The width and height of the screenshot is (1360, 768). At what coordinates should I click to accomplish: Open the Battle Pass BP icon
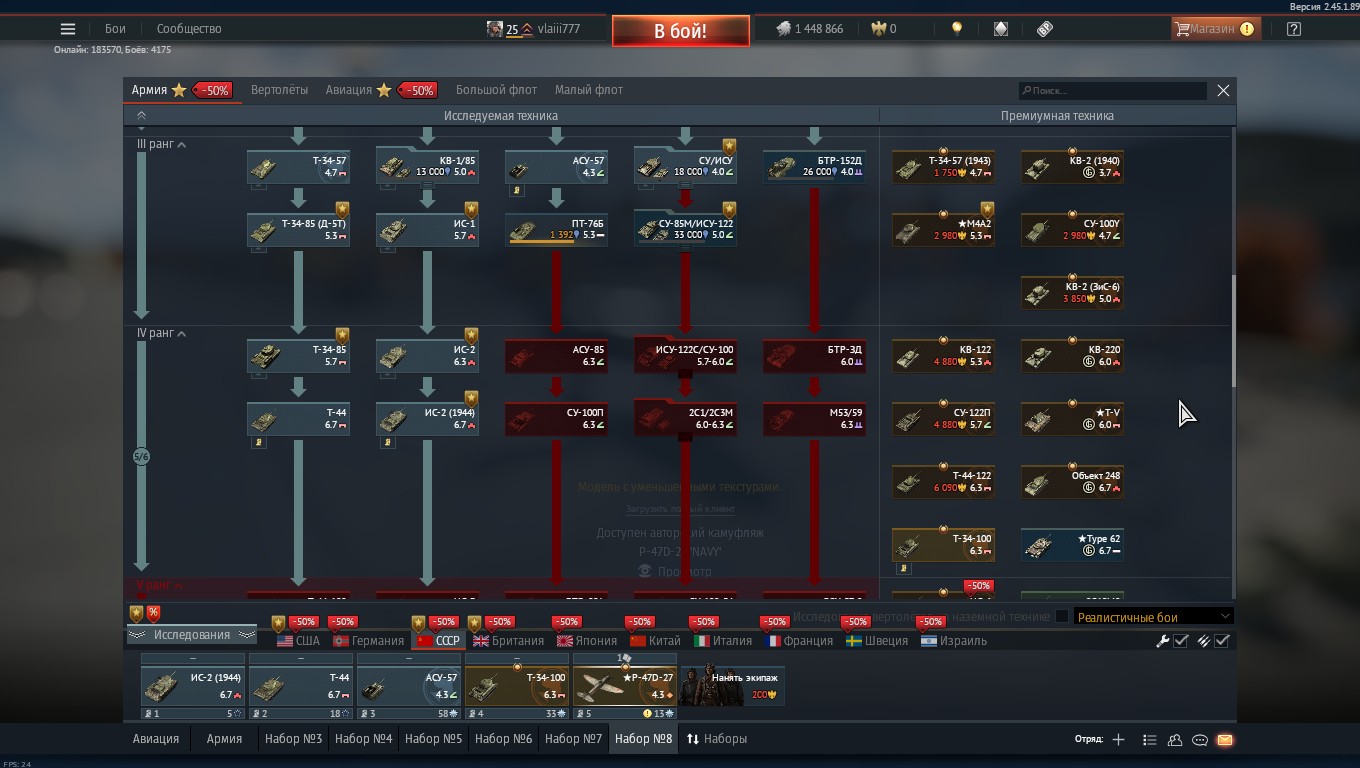click(1045, 29)
